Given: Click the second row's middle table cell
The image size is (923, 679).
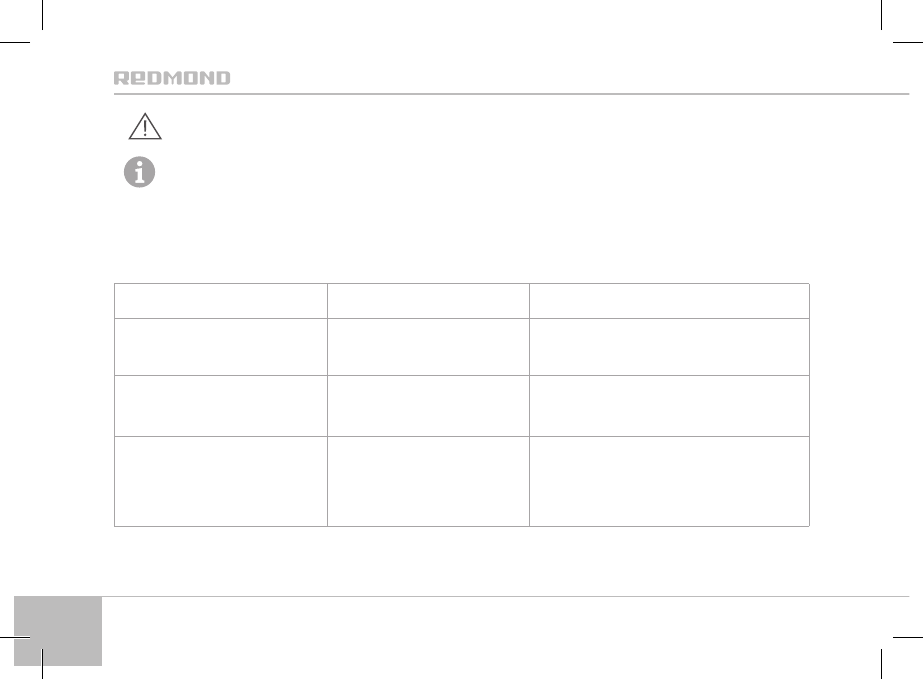Looking at the screenshot, I should tap(429, 346).
